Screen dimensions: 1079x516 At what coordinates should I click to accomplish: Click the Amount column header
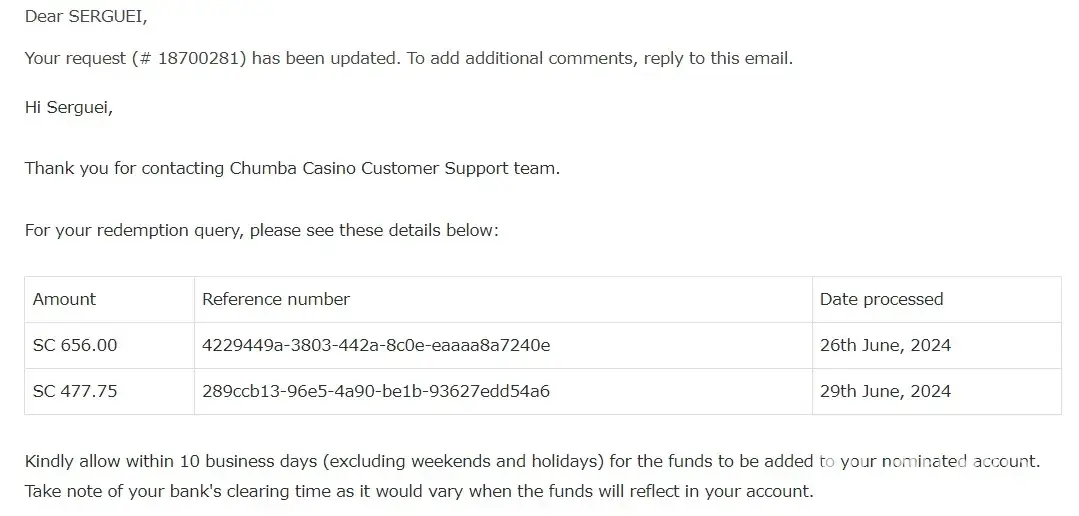pyautogui.click(x=64, y=299)
